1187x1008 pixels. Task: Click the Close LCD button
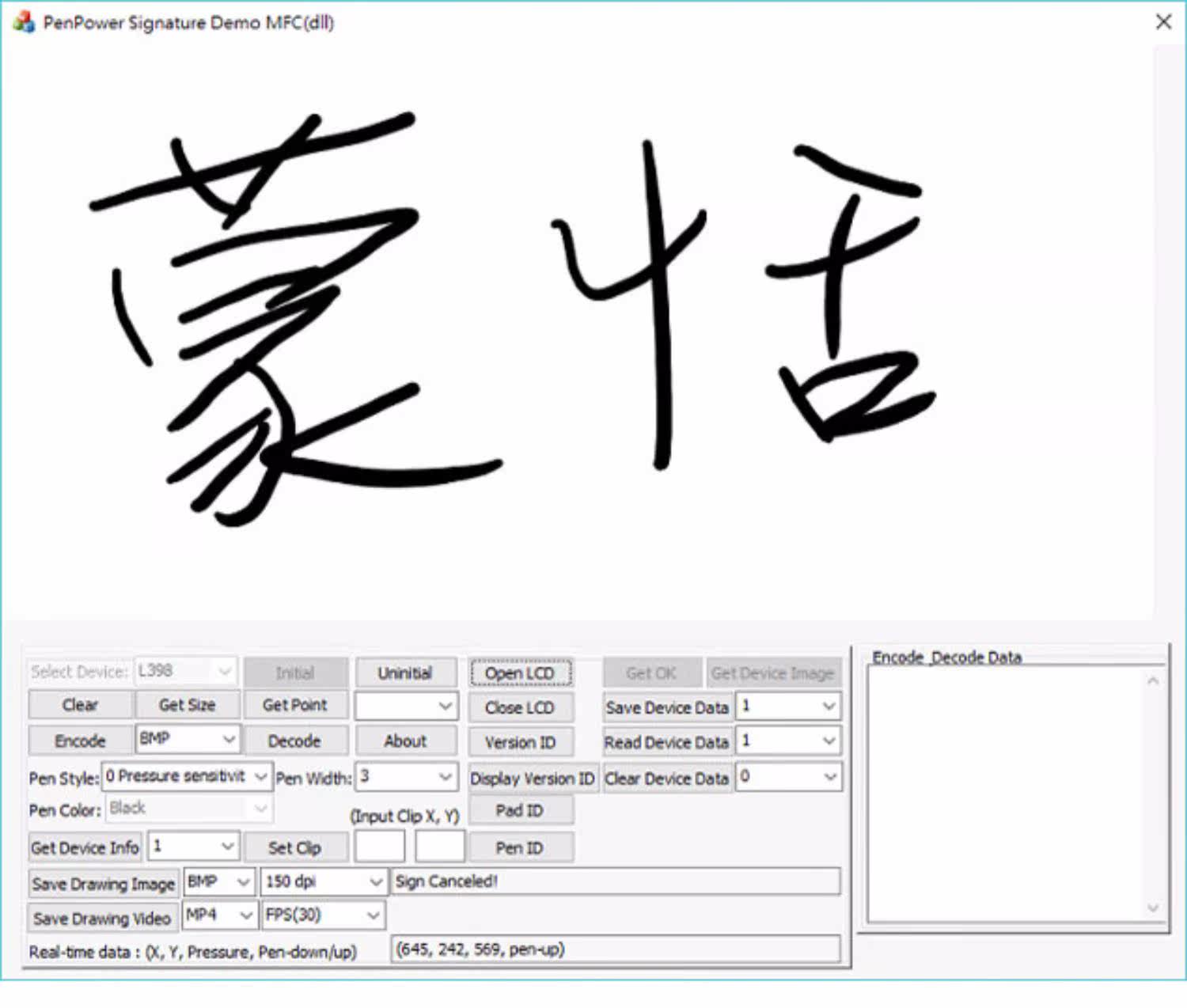point(520,708)
